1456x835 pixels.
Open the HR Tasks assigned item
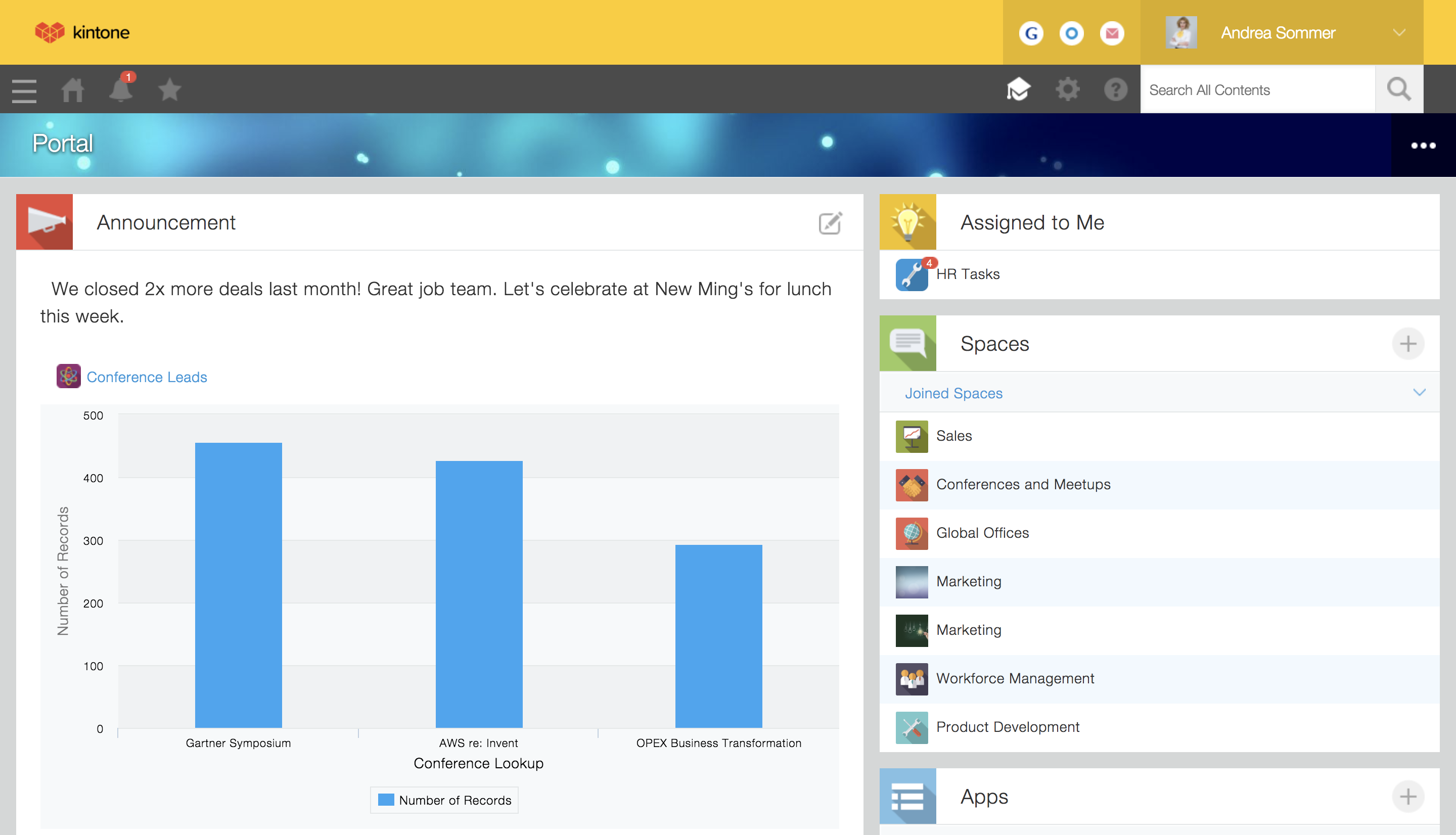click(968, 274)
